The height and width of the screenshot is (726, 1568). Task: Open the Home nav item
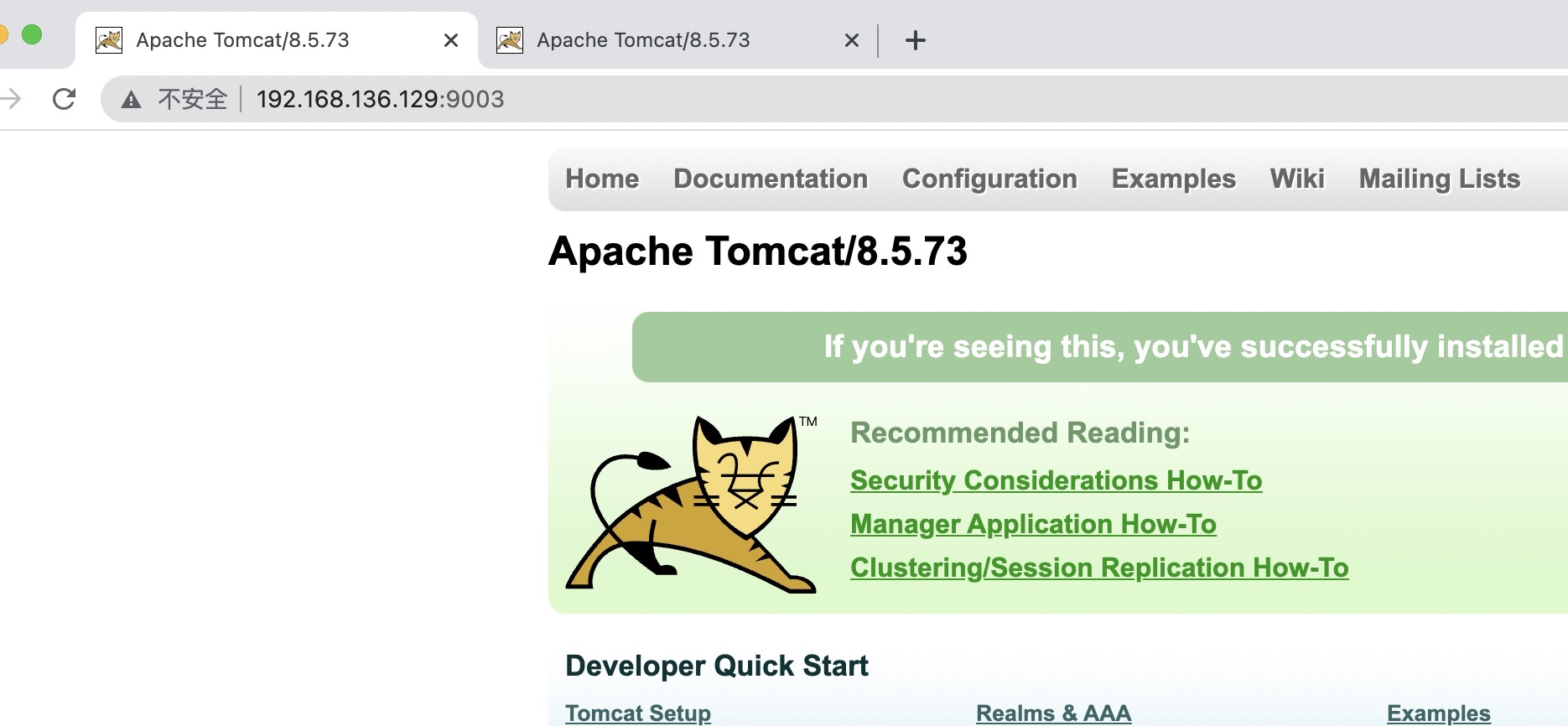click(x=602, y=179)
